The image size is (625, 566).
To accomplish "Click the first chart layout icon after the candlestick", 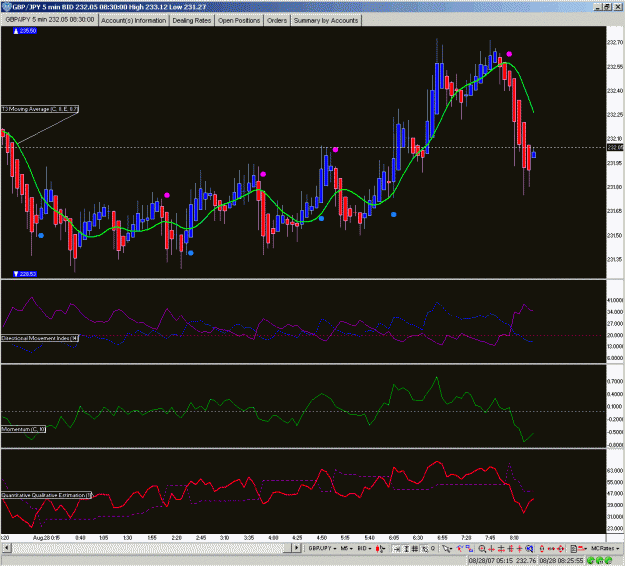I will pyautogui.click(x=397, y=549).
